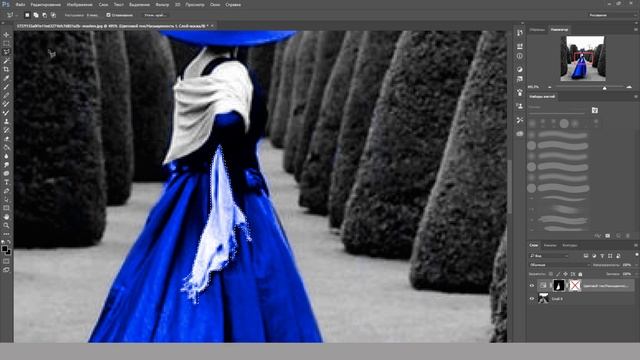Viewport: 640px width, 360px height.
Task: Open the Фильтр menu
Action: coord(162,5)
